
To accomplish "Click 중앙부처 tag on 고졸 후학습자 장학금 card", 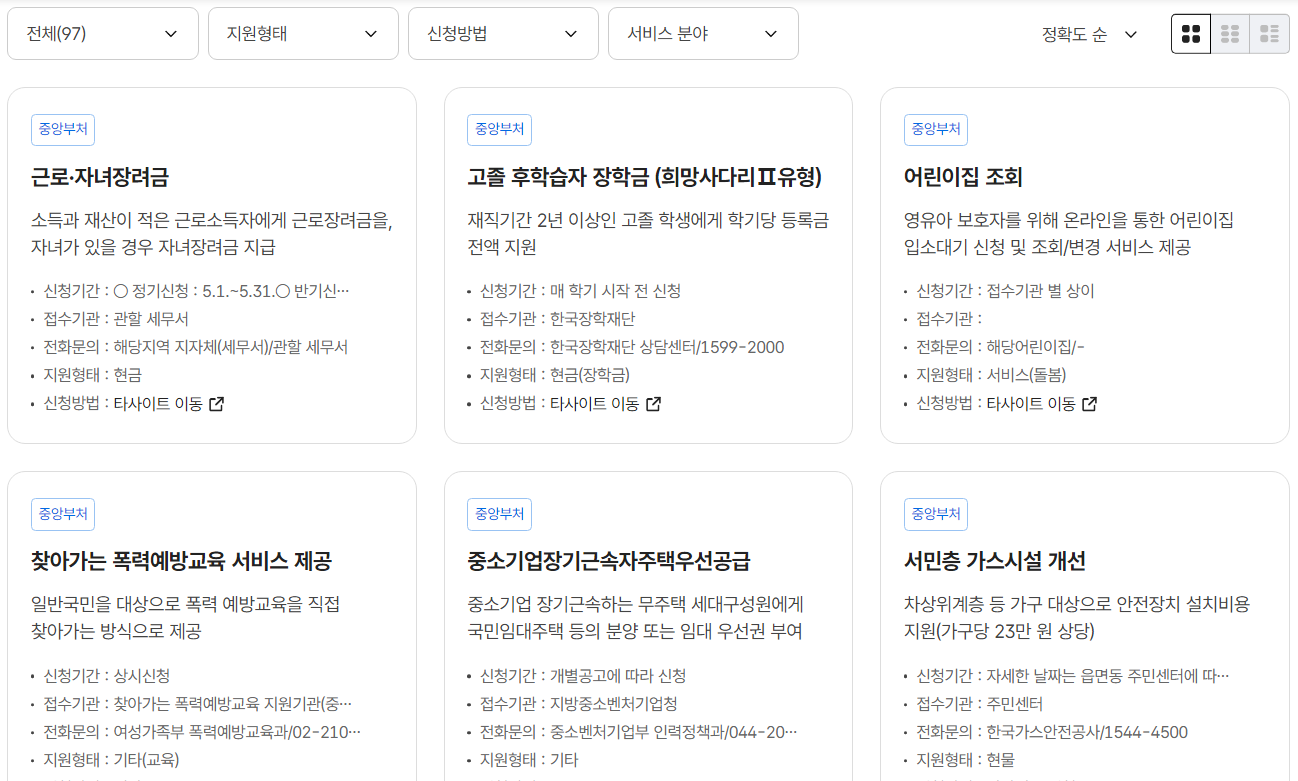I will pos(499,129).
